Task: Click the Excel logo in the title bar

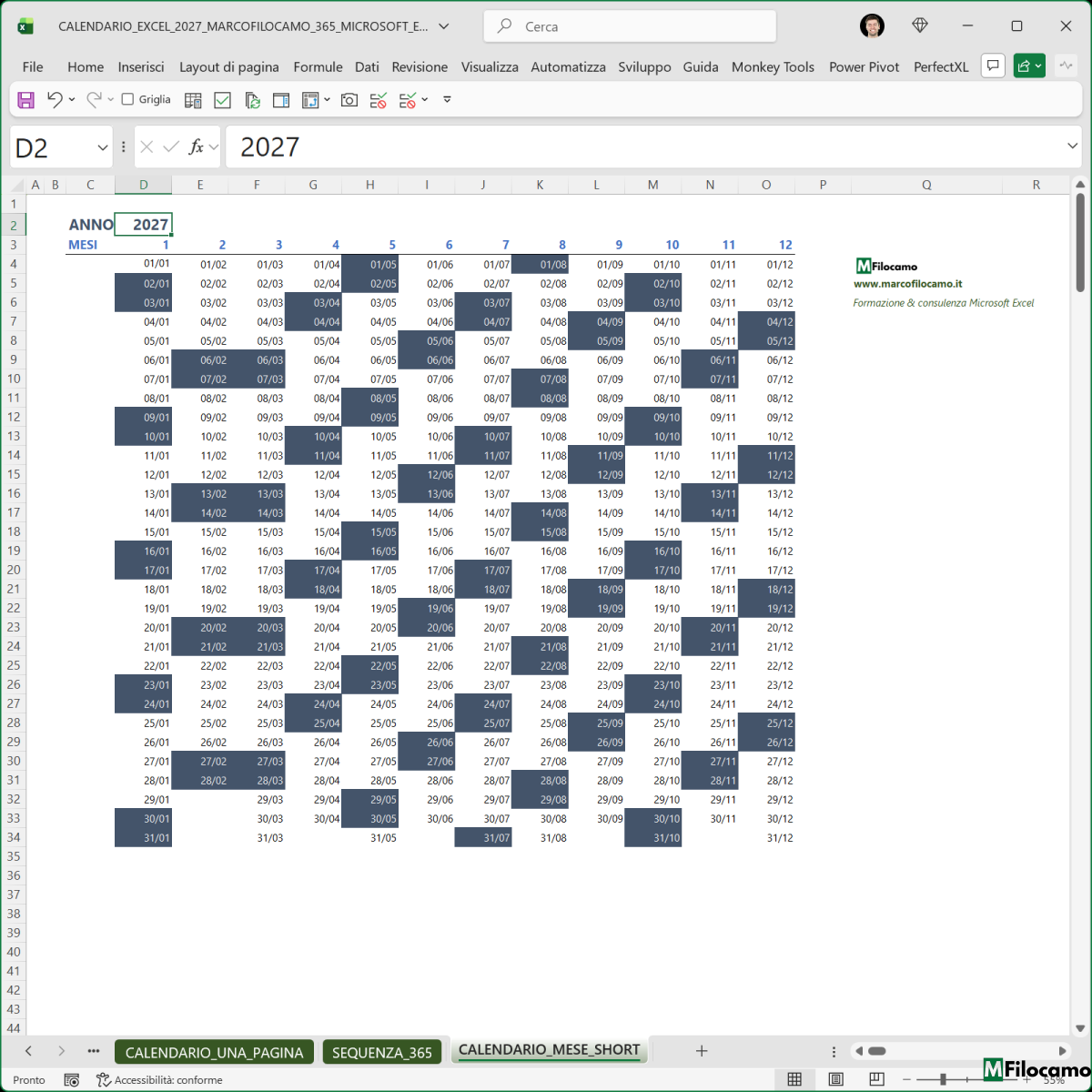Action: coord(25,26)
